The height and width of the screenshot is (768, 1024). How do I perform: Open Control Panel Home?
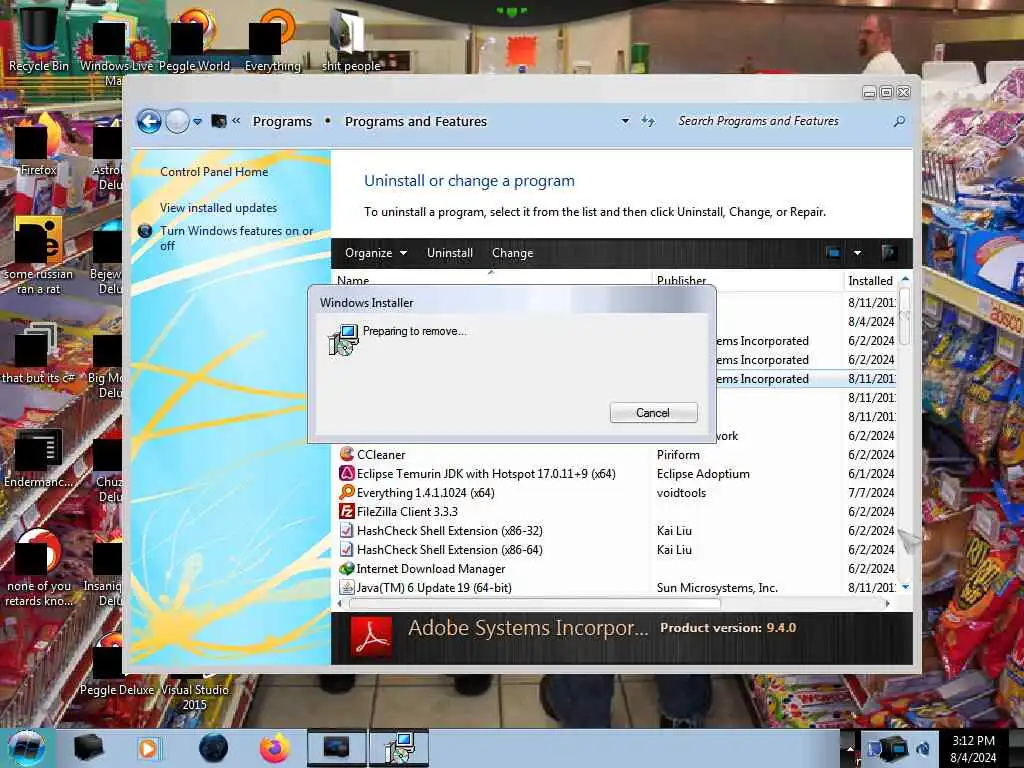[x=214, y=172]
